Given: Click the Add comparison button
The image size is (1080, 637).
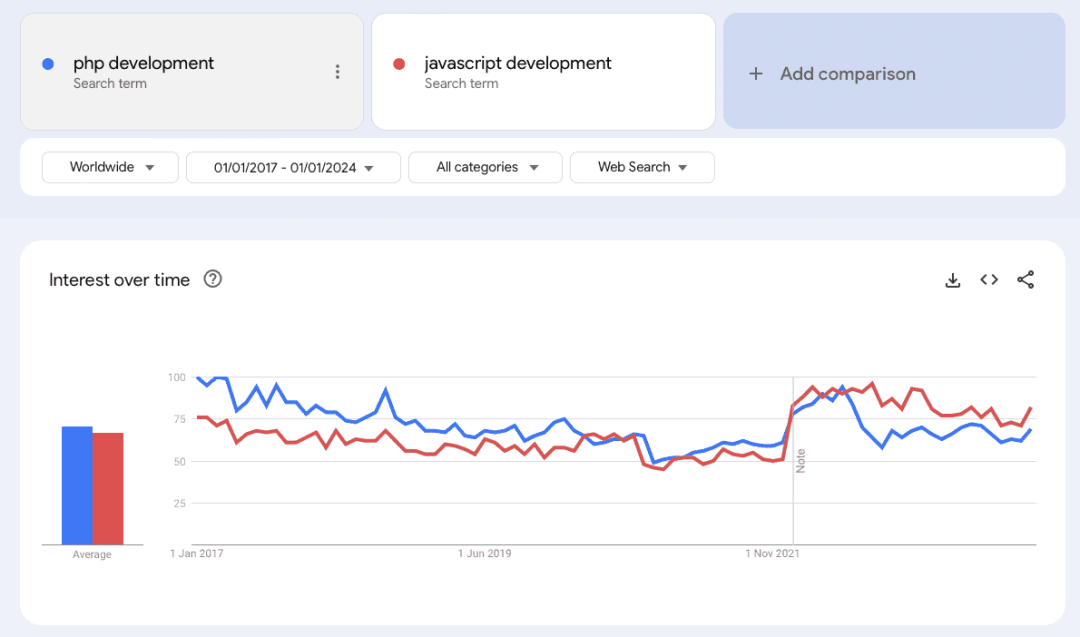Looking at the screenshot, I should click(894, 72).
